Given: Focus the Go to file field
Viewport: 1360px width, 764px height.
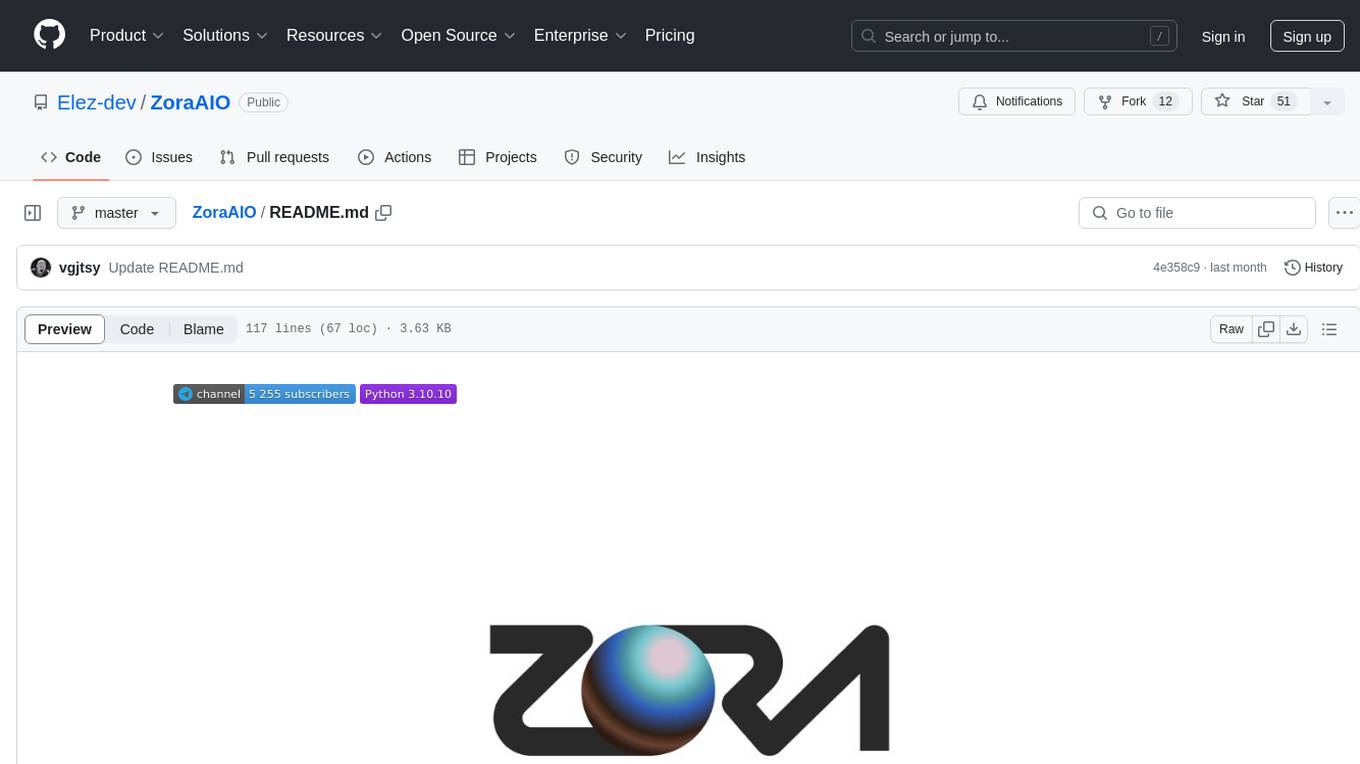Looking at the screenshot, I should pyautogui.click(x=1197, y=213).
